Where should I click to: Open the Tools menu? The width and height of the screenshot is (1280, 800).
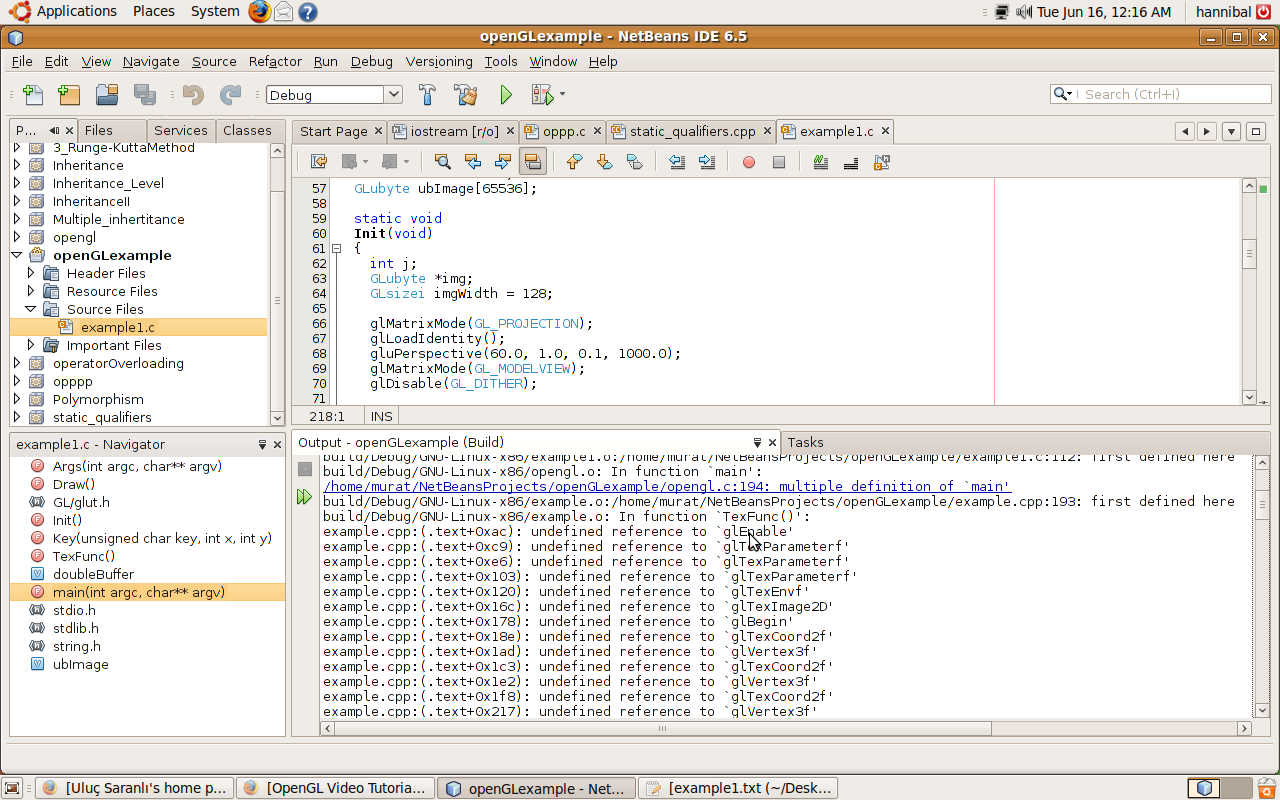coord(501,61)
